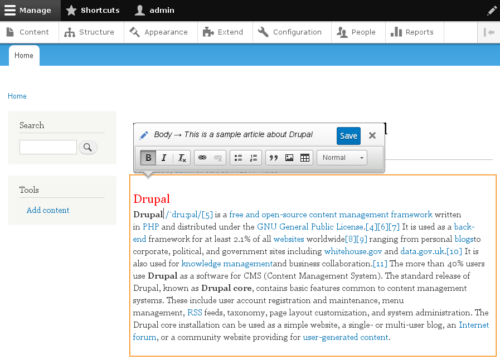The height and width of the screenshot is (360, 500).
Task: Open the admin user menu
Action: pos(154,10)
